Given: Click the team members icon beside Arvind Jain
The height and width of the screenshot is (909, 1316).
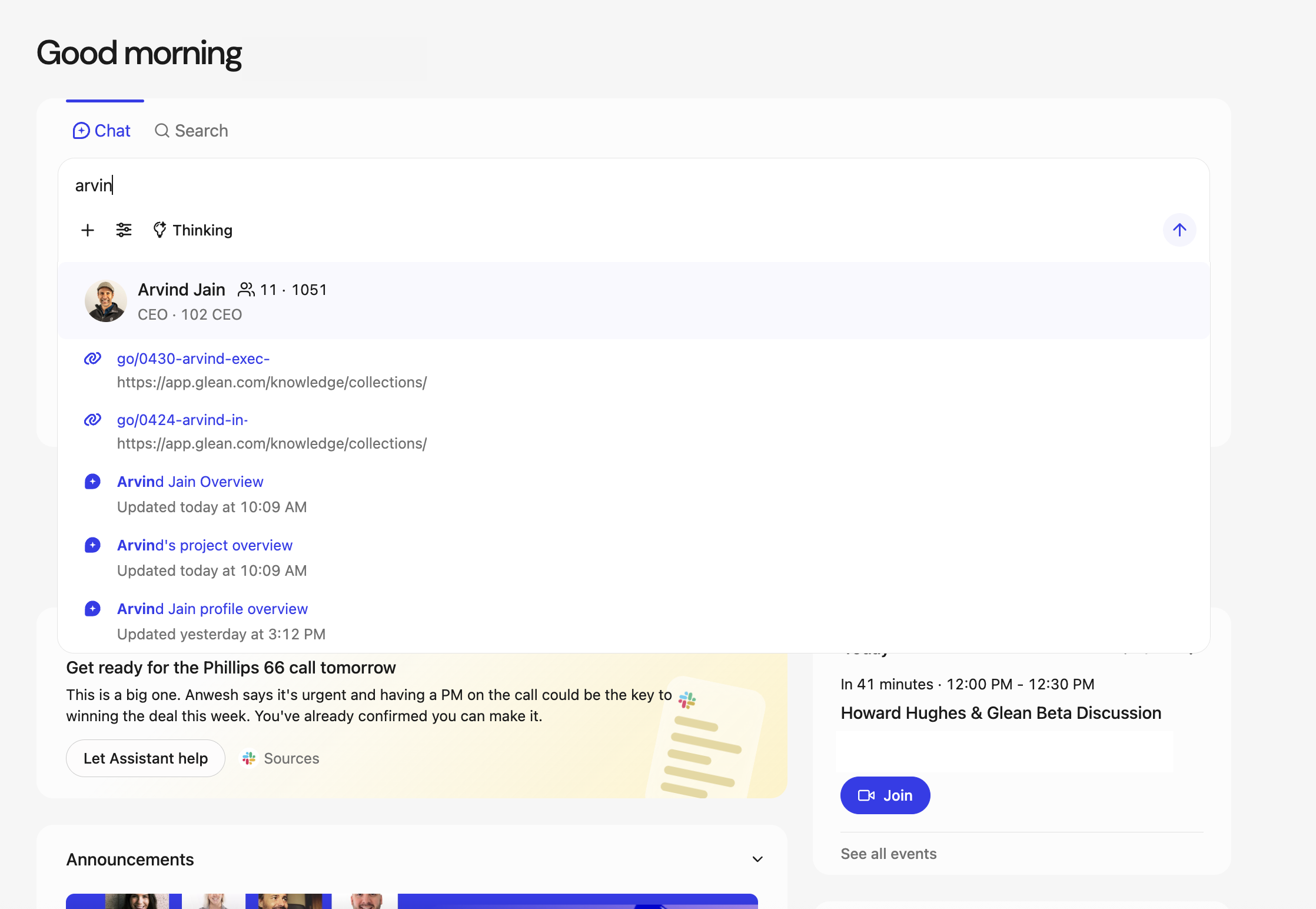Looking at the screenshot, I should pos(246,290).
